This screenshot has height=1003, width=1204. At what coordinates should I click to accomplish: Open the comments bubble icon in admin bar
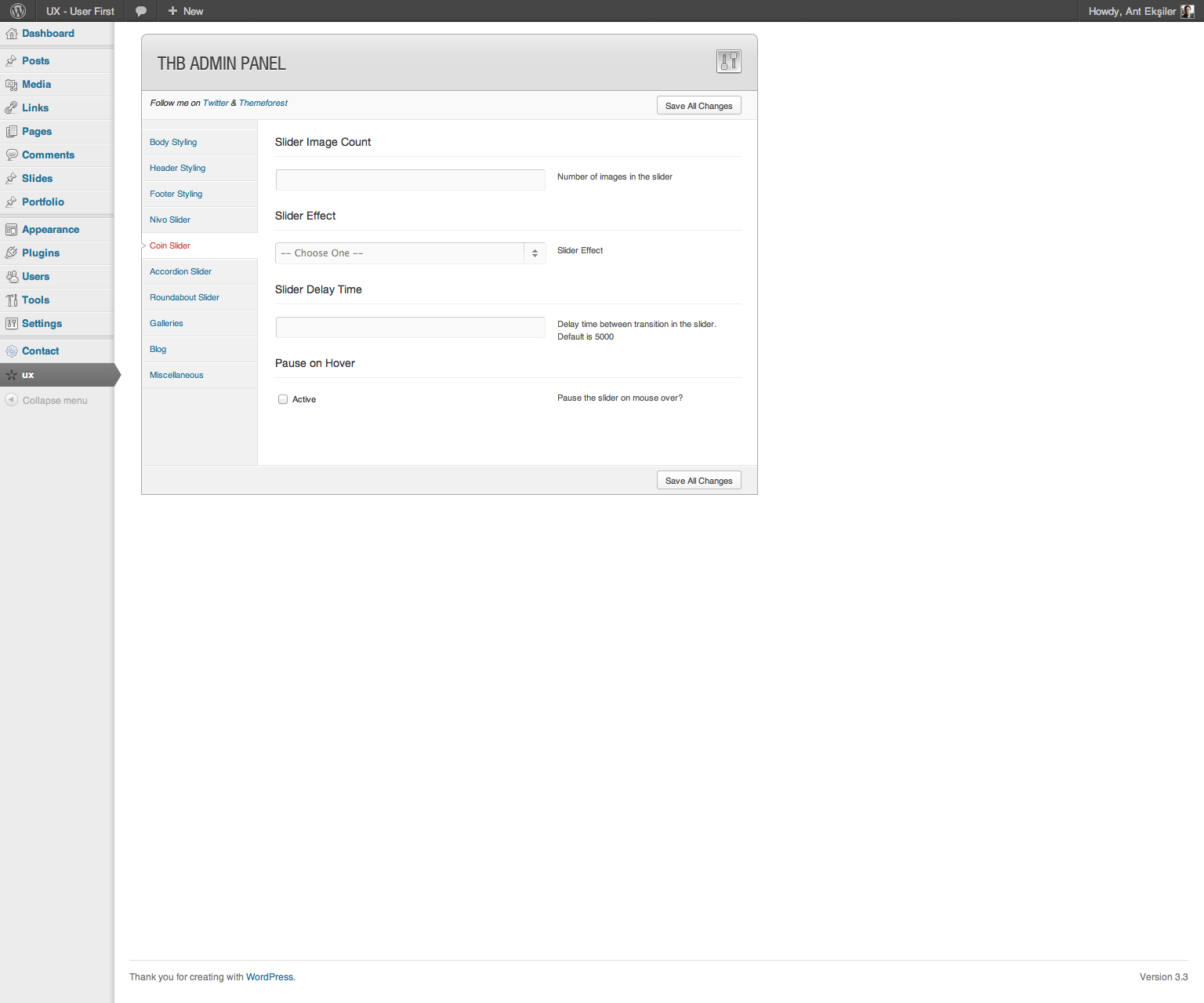tap(141, 11)
